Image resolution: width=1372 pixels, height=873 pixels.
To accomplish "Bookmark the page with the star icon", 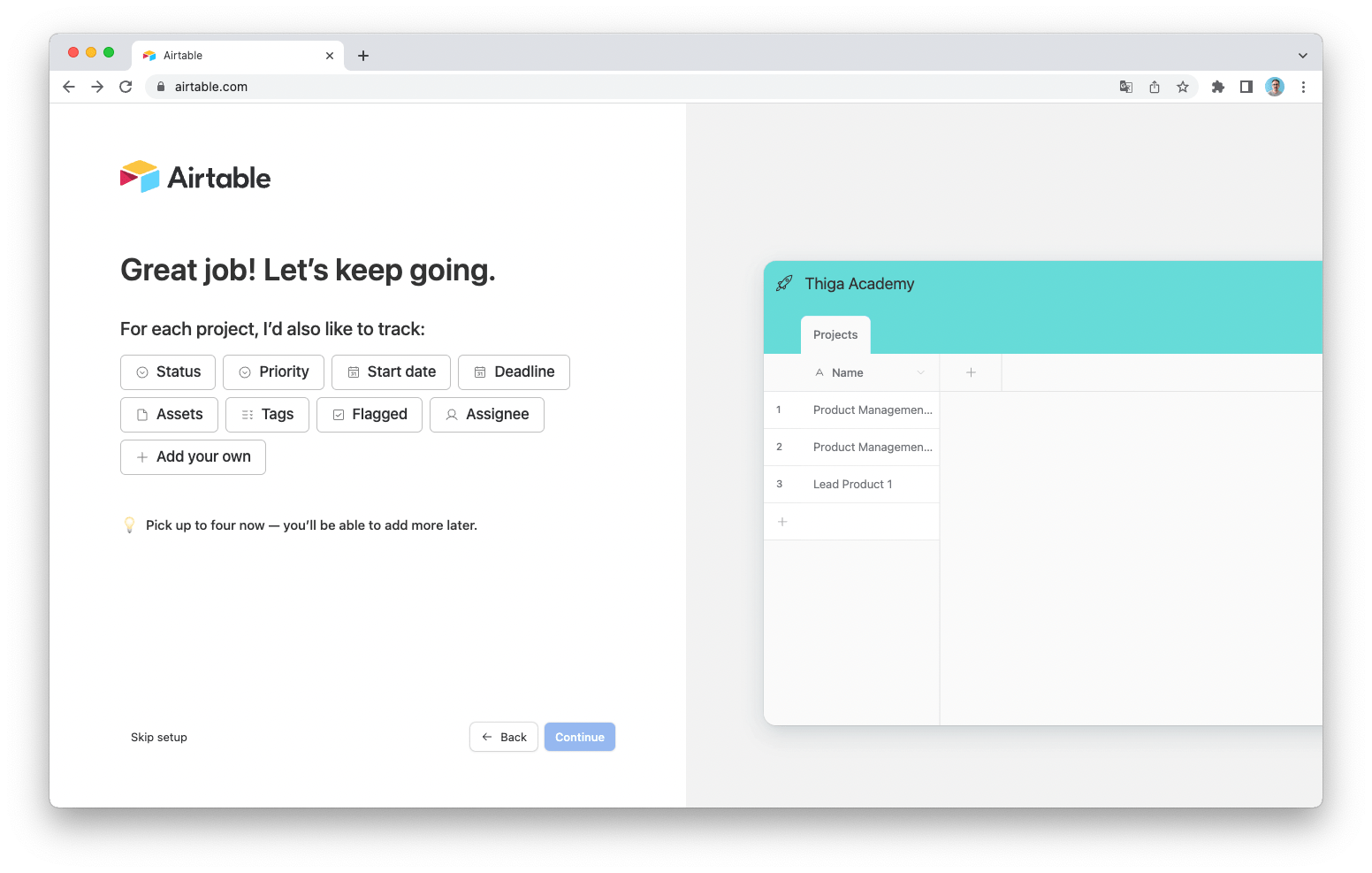I will click(x=1183, y=87).
